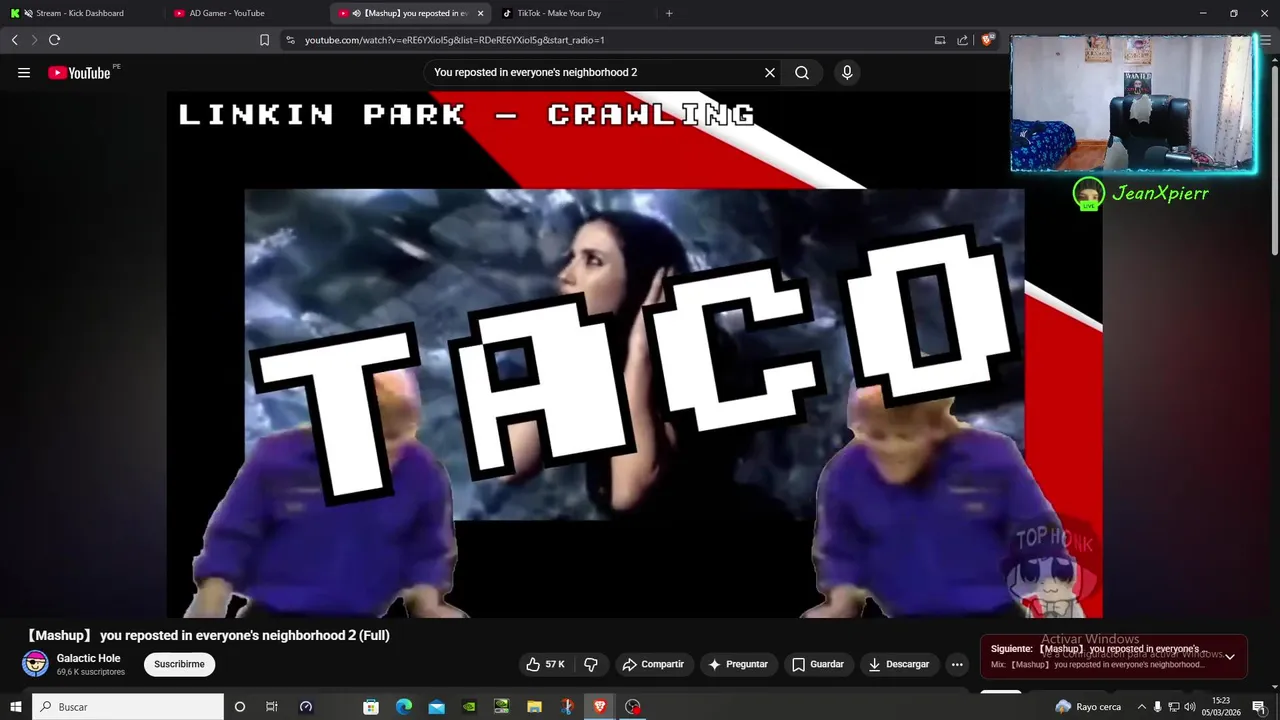
Task: Click the video title text below player
Action: (x=206, y=635)
